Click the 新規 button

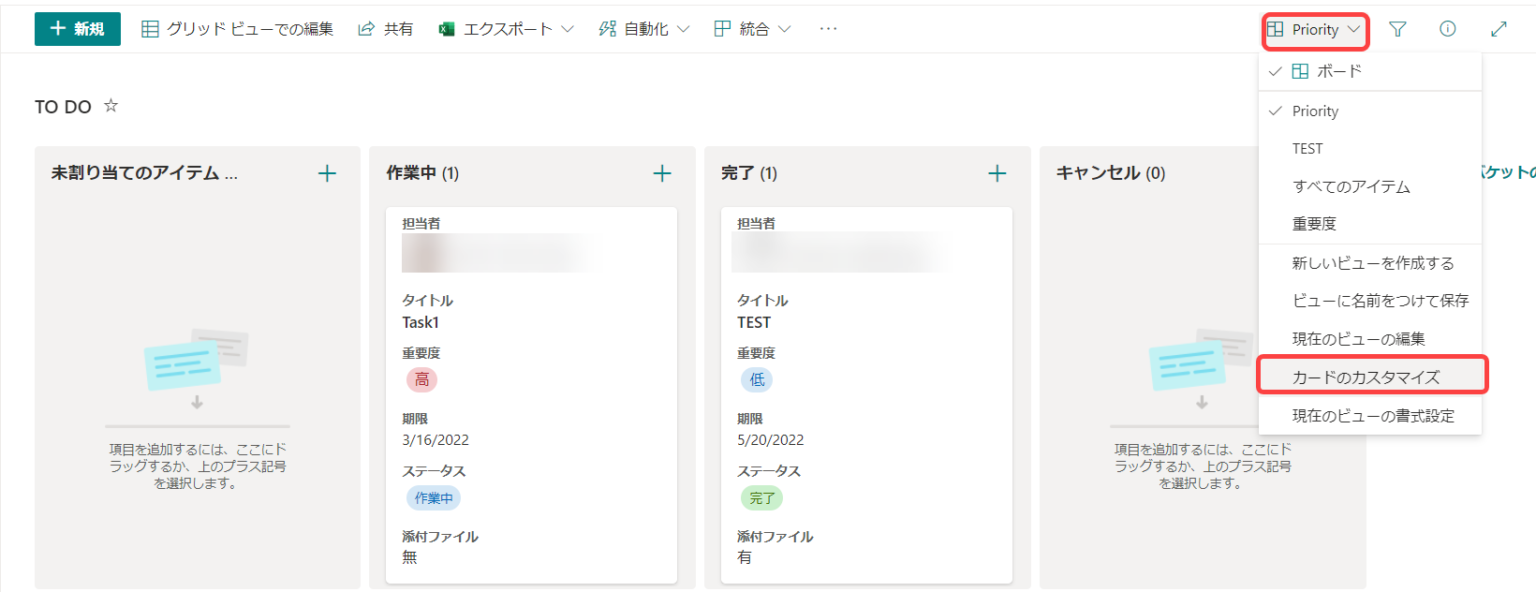pyautogui.click(x=77, y=30)
